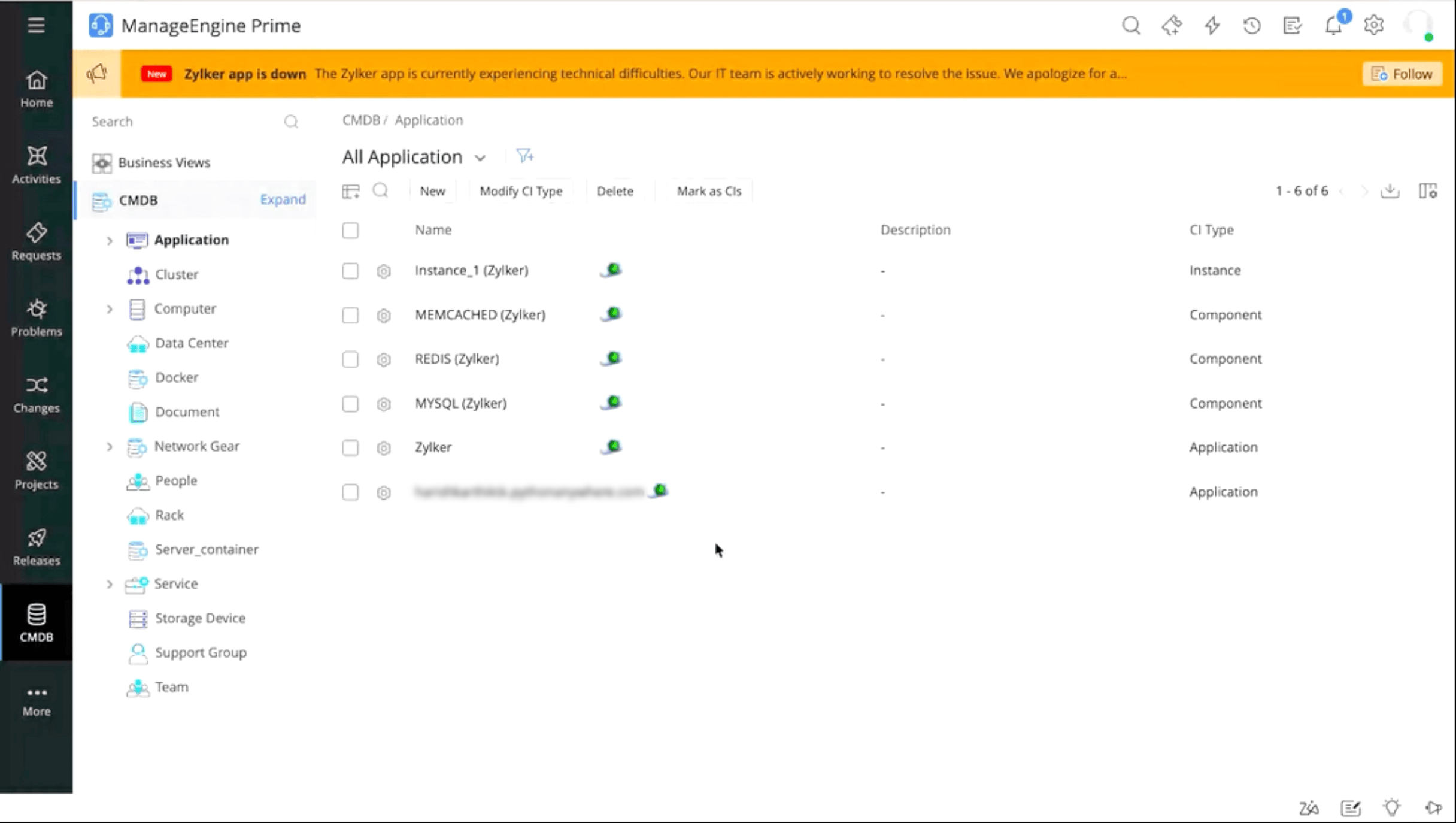Click the Follow button on the announcement
This screenshot has height=823, width=1456.
point(1403,73)
